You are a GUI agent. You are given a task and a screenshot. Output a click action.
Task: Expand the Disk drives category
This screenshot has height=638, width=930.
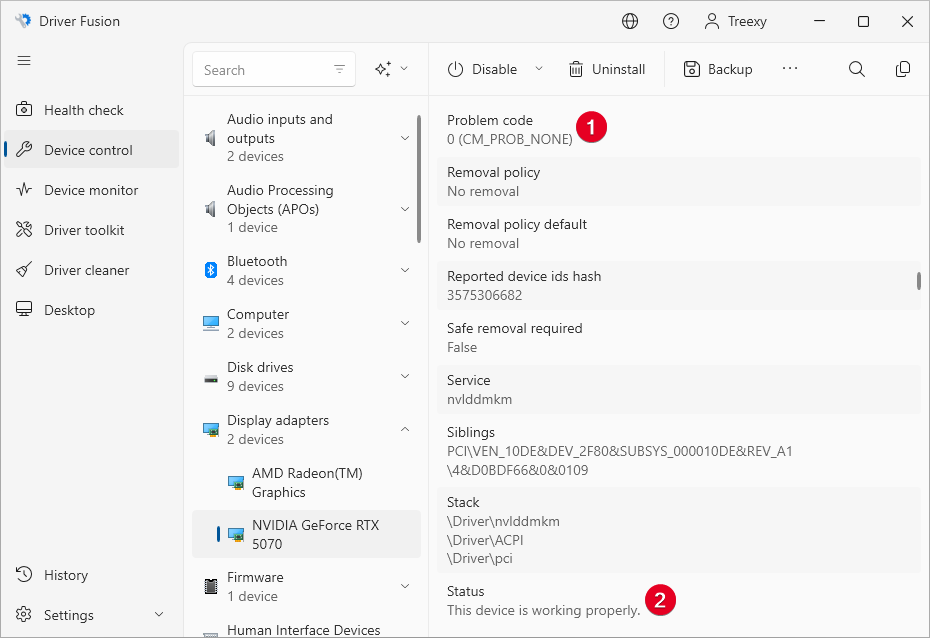pyautogui.click(x=405, y=376)
